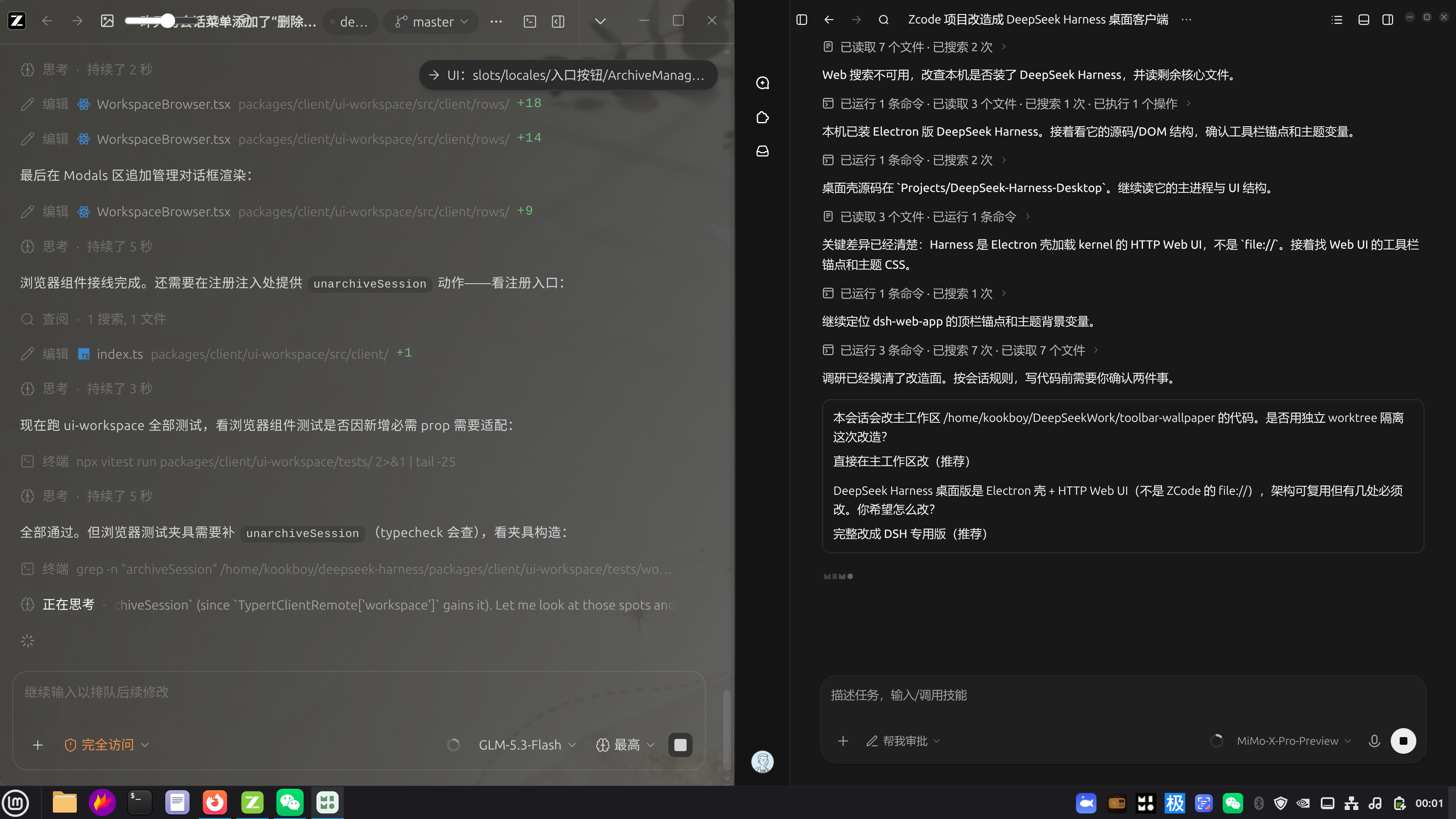1456x819 pixels.
Task: Open the 帮我审批 mode dropdown
Action: click(x=903, y=741)
